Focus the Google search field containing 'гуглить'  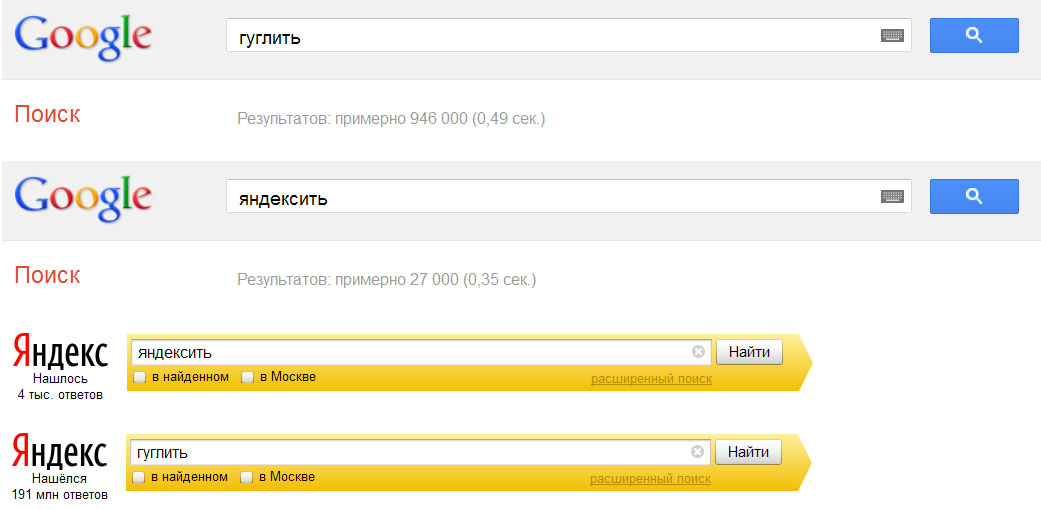click(568, 36)
